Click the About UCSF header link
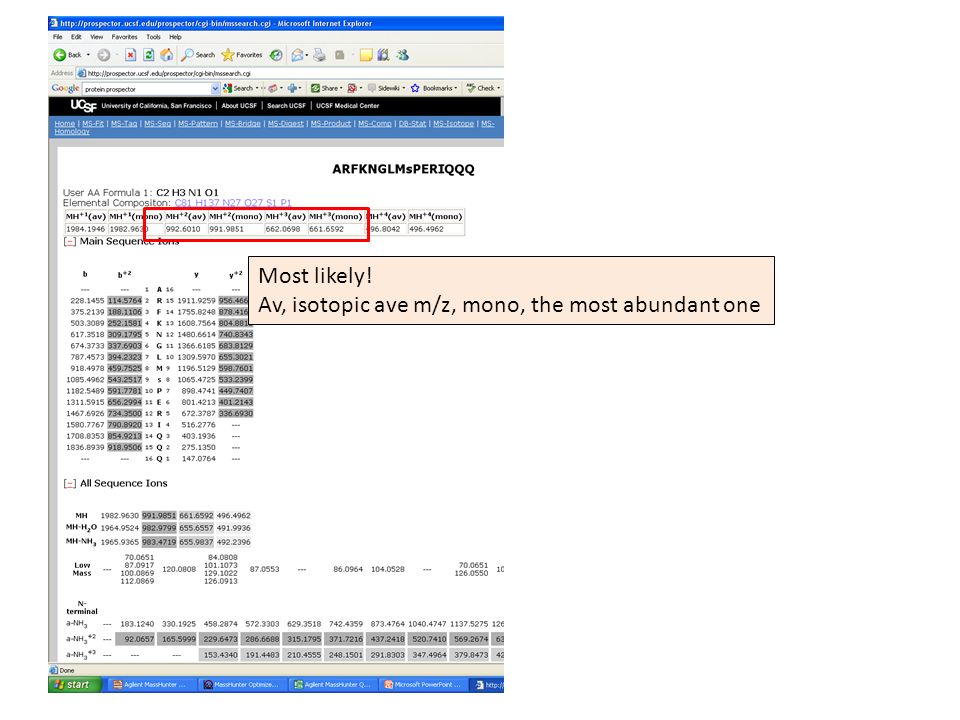The width and height of the screenshot is (960, 720). [239, 106]
